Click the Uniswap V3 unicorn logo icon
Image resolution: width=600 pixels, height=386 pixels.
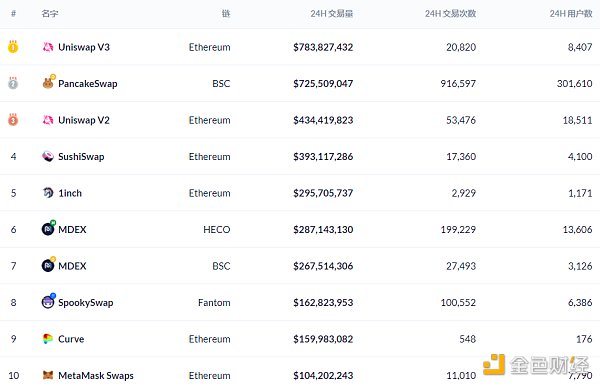[x=48, y=47]
